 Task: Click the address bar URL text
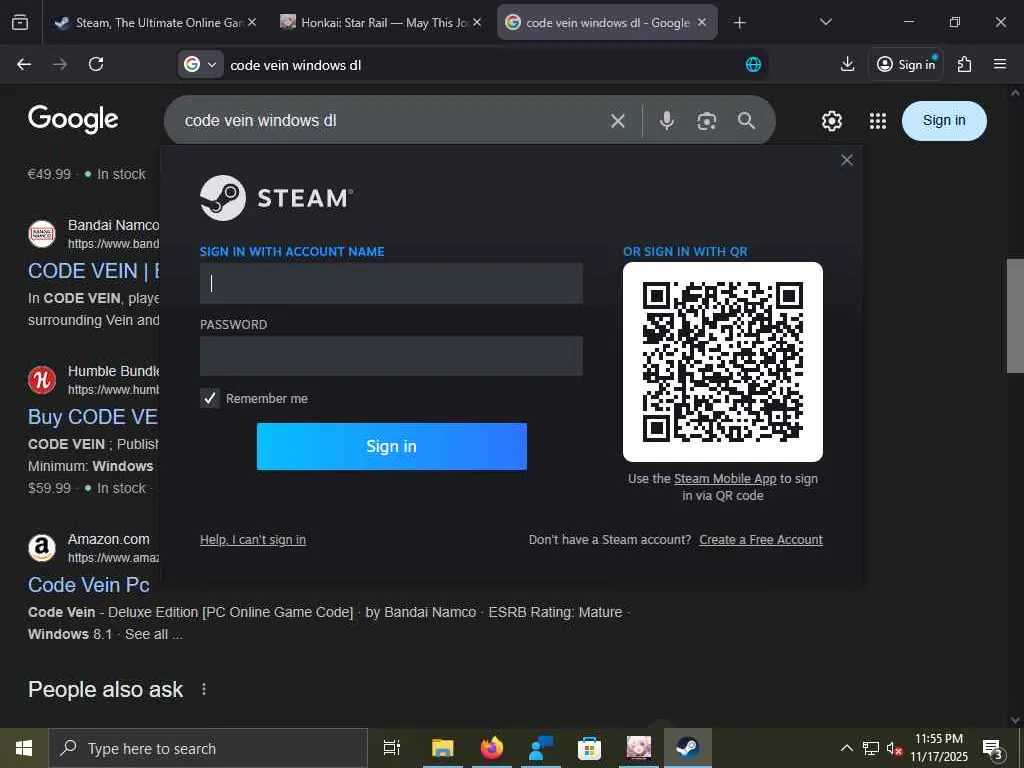(x=296, y=65)
